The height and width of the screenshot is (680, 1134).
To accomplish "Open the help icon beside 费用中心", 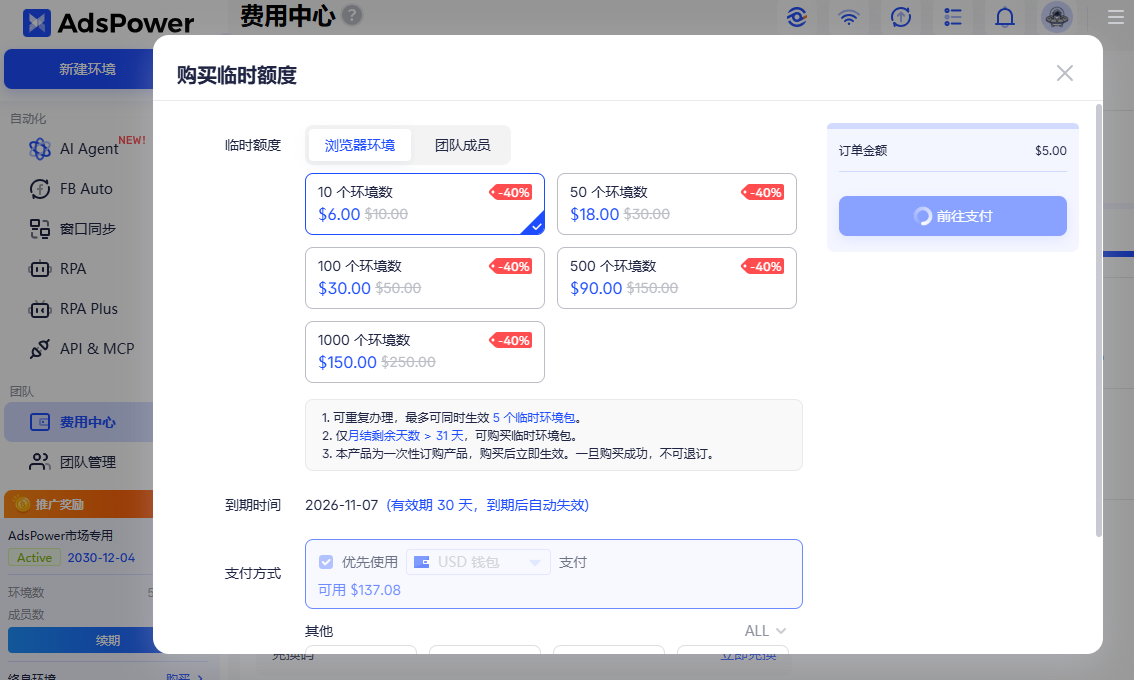I will point(351,15).
